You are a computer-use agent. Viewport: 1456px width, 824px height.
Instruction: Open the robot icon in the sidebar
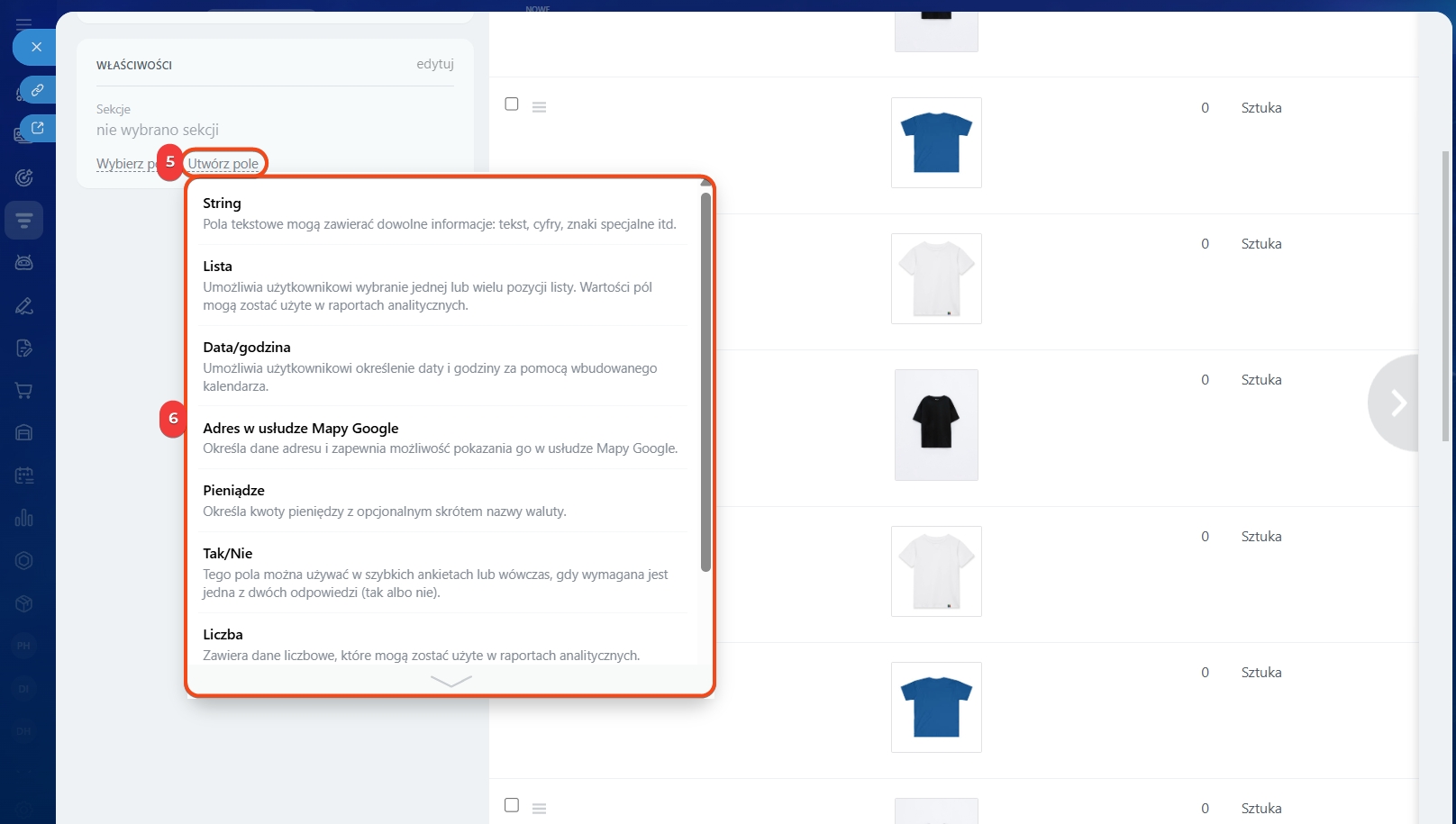24,263
